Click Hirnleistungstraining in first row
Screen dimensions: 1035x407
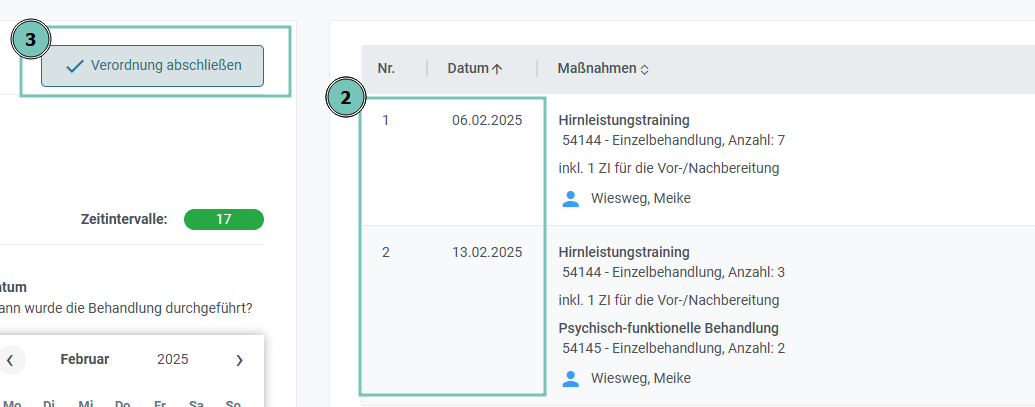coord(624,120)
